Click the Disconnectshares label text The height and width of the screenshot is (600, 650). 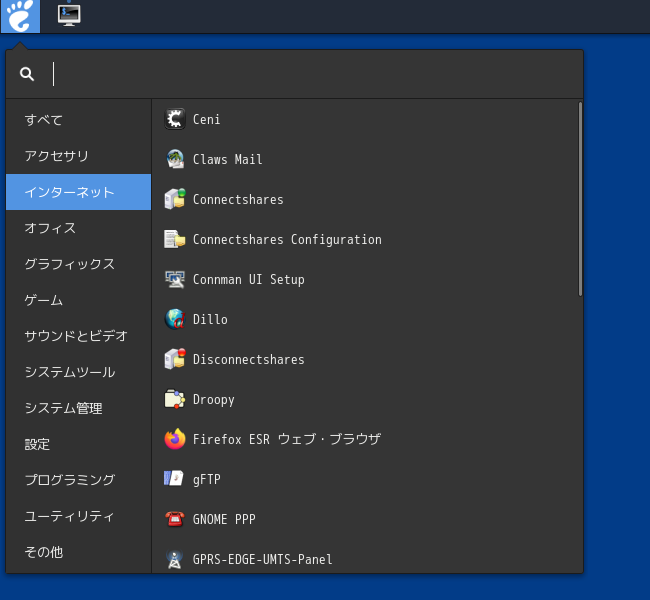[x=249, y=360]
